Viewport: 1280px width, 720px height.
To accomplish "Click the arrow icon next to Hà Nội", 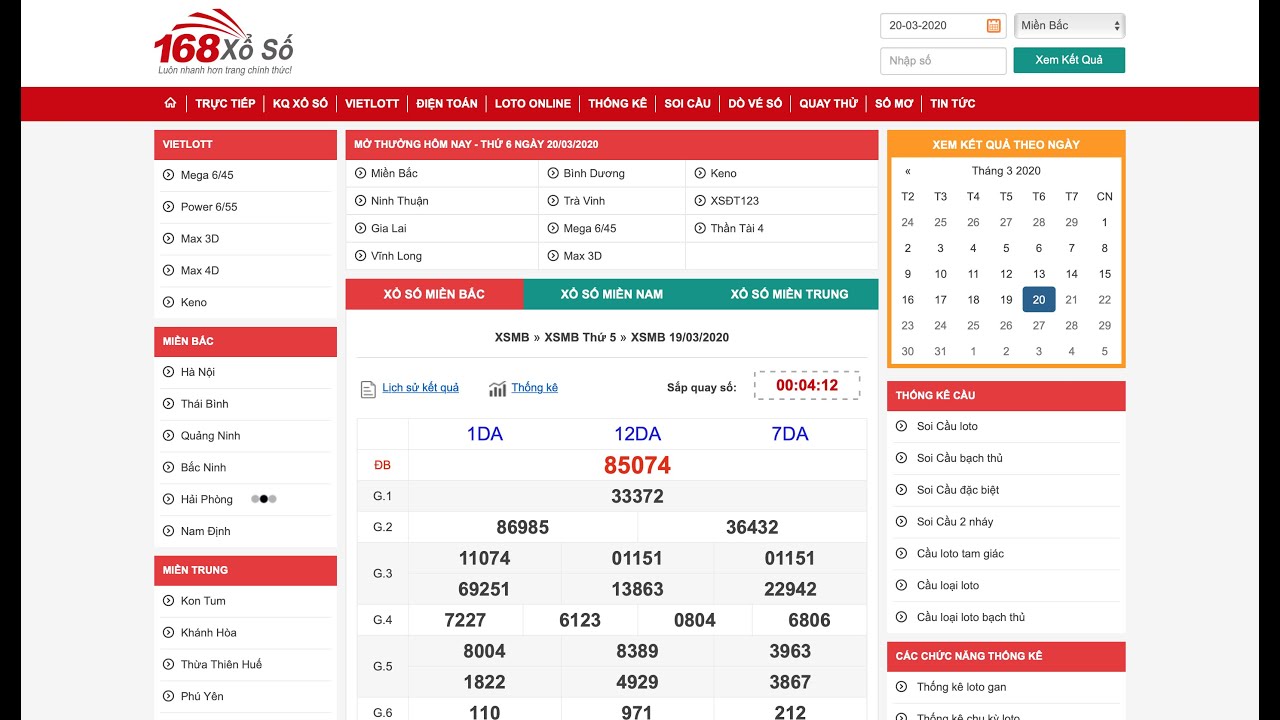I will tap(168, 372).
